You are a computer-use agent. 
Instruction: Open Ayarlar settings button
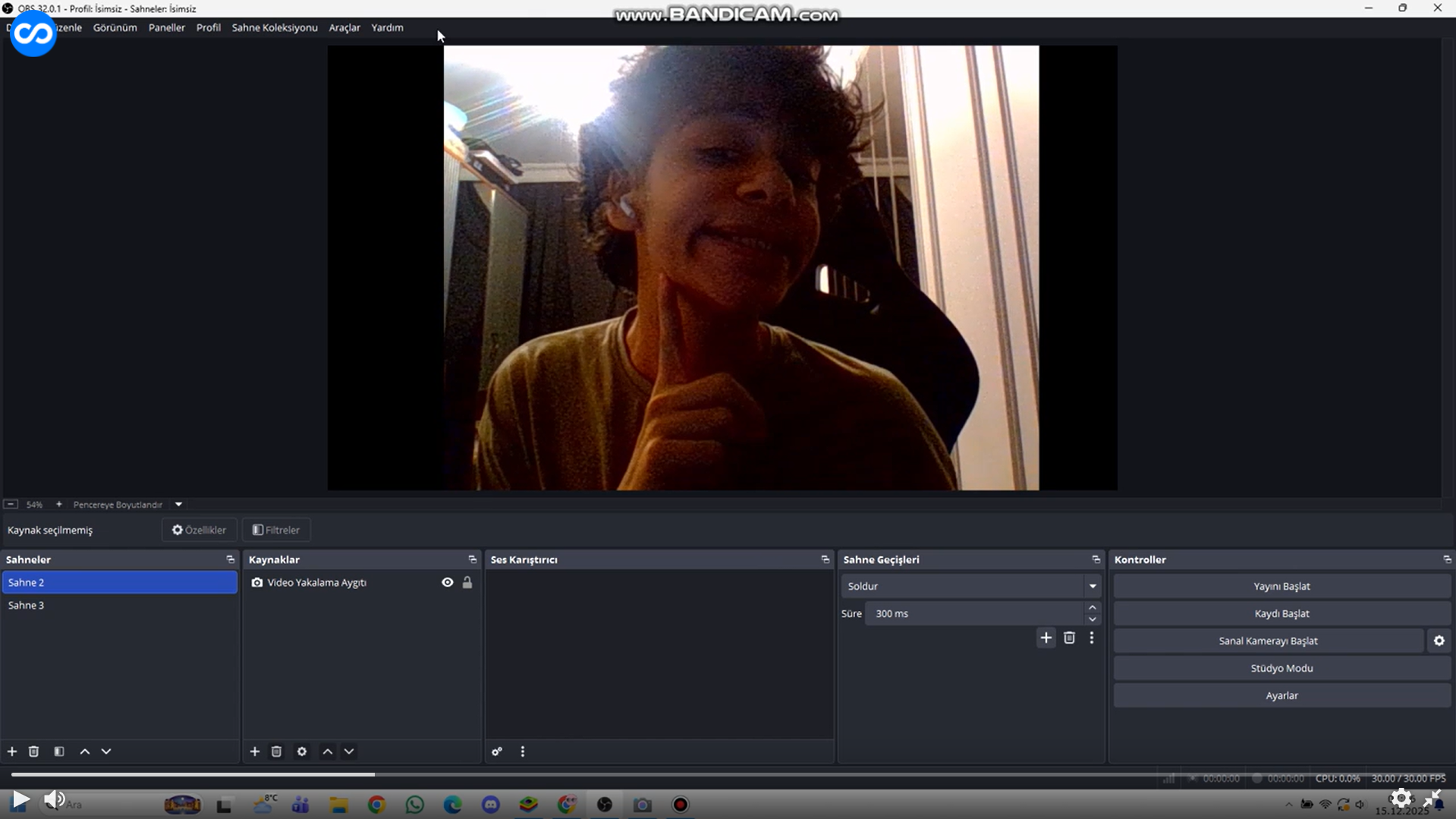click(1281, 696)
